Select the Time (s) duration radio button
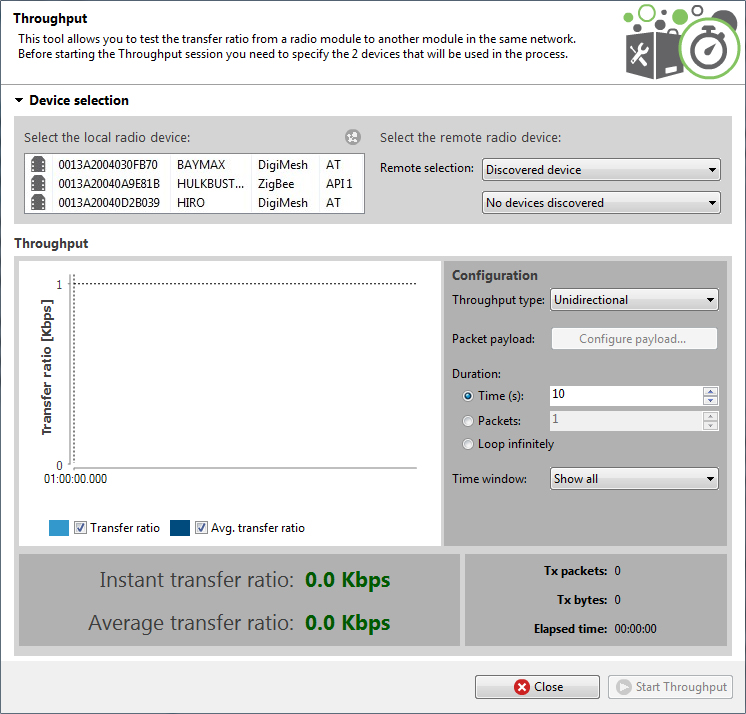Image resolution: width=746 pixels, height=714 pixels. (468, 396)
